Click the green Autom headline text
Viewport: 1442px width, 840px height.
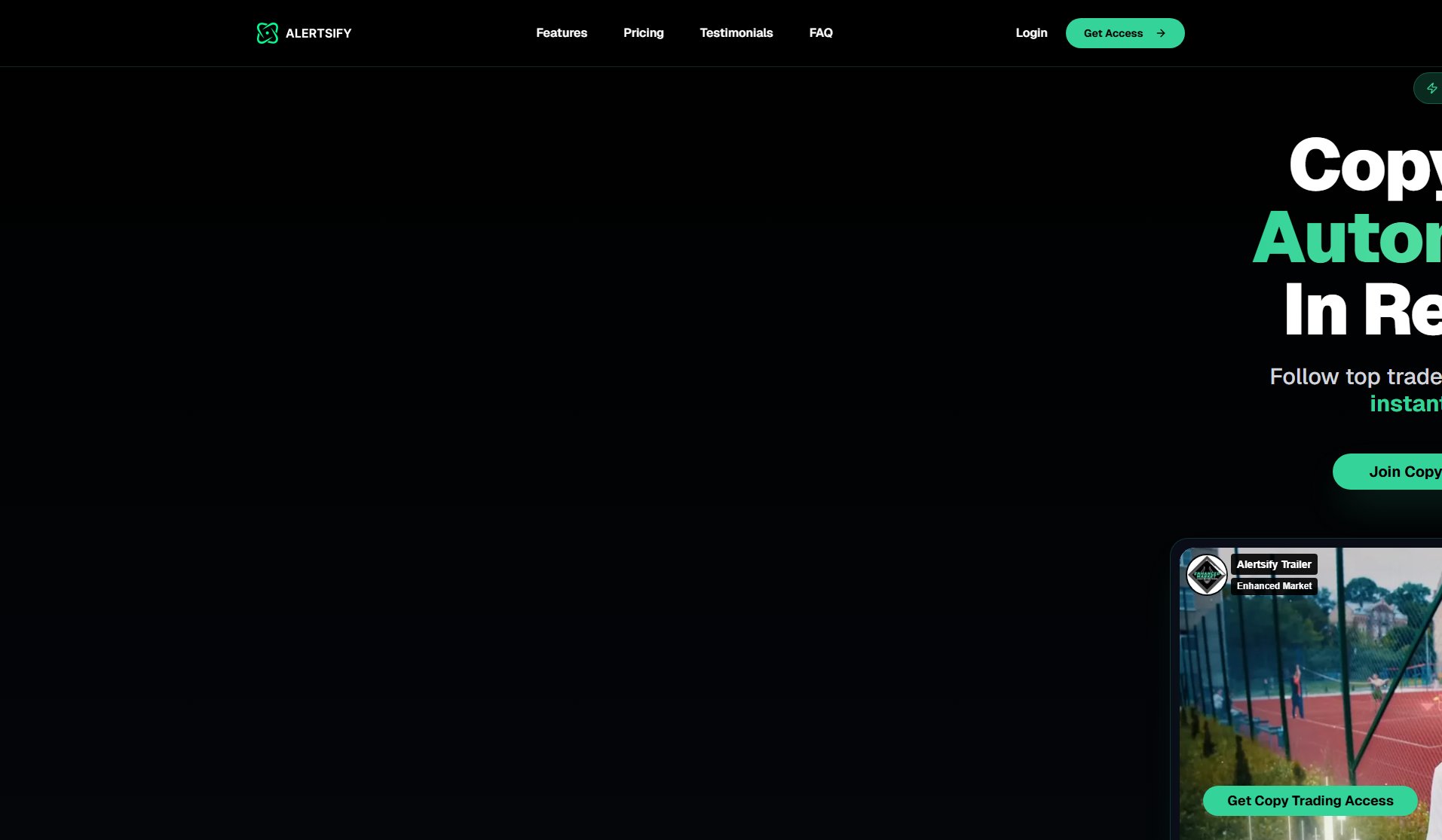point(1347,238)
